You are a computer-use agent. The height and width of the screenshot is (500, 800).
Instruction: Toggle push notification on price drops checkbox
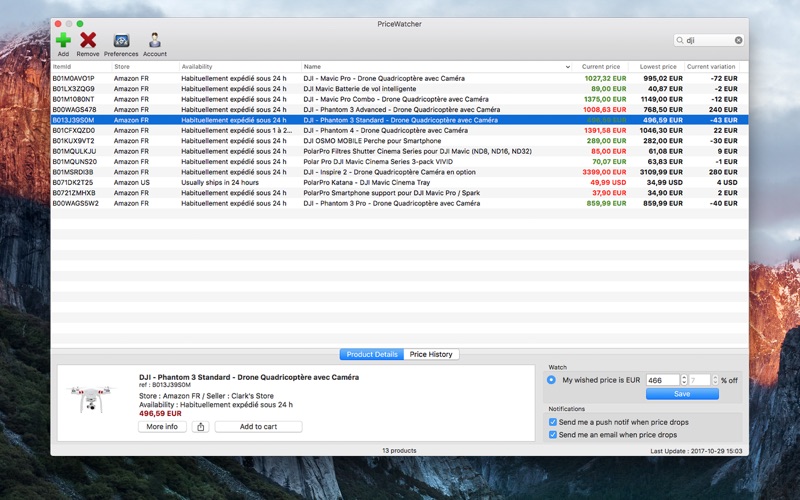coord(553,422)
